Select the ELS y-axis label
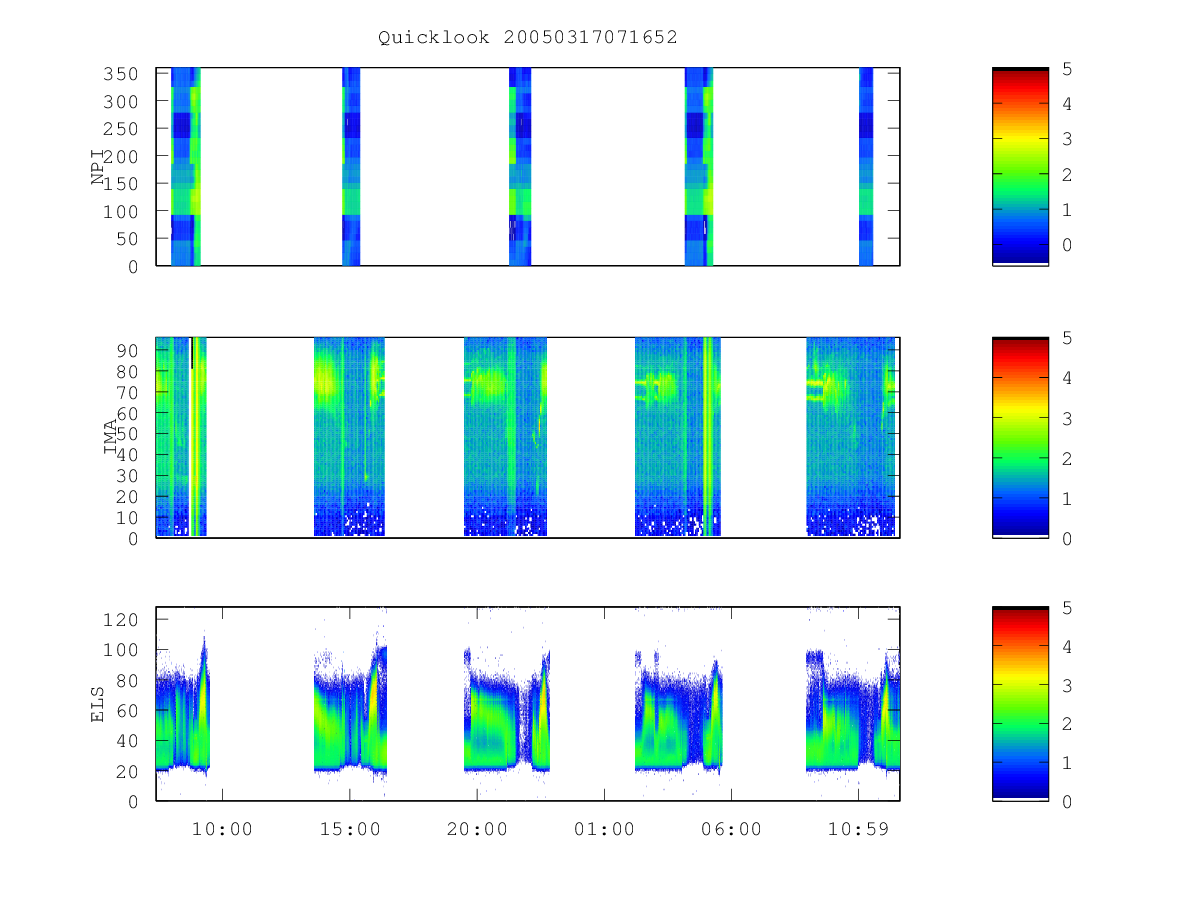Viewport: 1200px width, 900px height. click(99, 704)
